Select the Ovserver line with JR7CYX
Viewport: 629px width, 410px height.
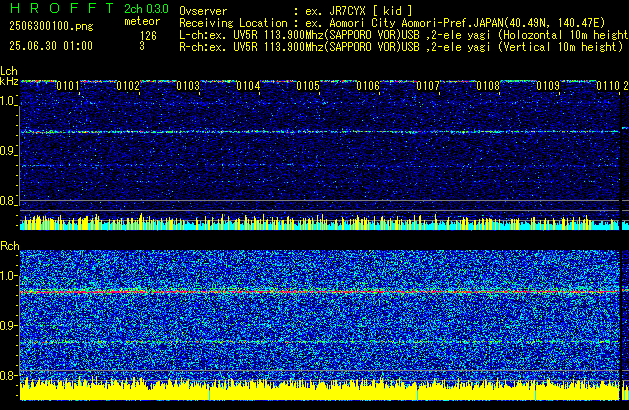point(296,11)
